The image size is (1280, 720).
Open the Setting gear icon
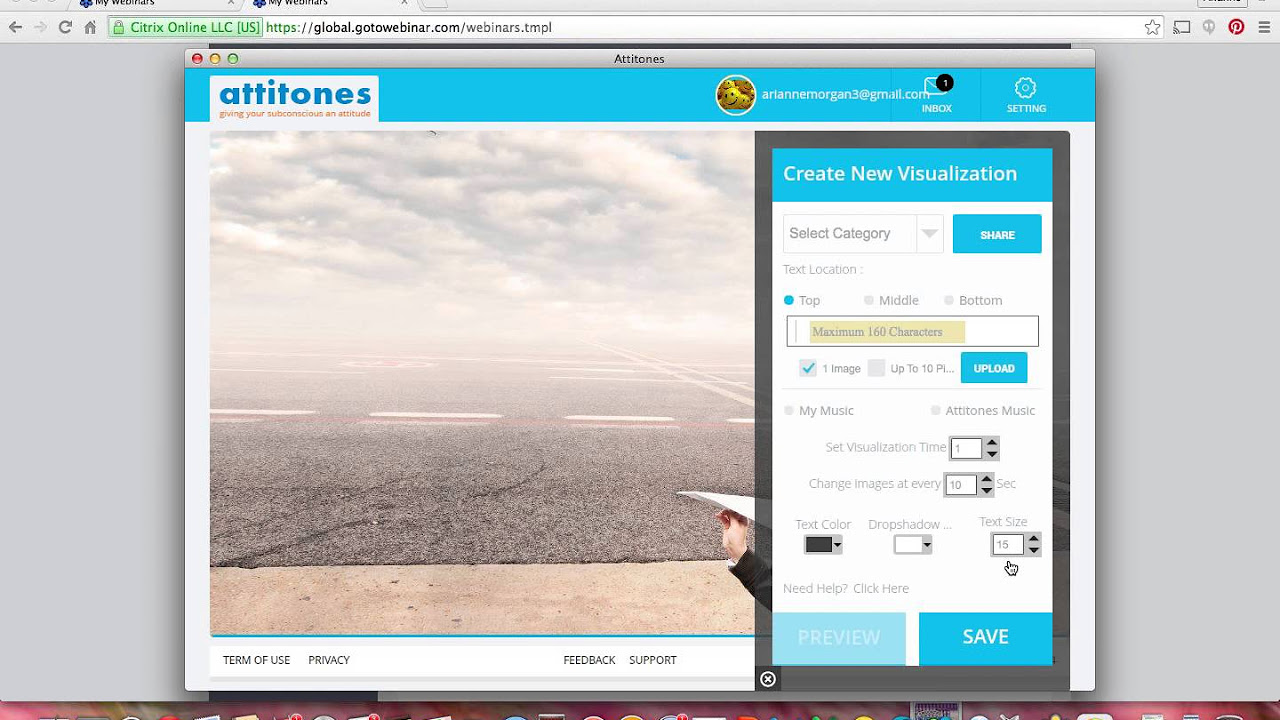(1025, 88)
